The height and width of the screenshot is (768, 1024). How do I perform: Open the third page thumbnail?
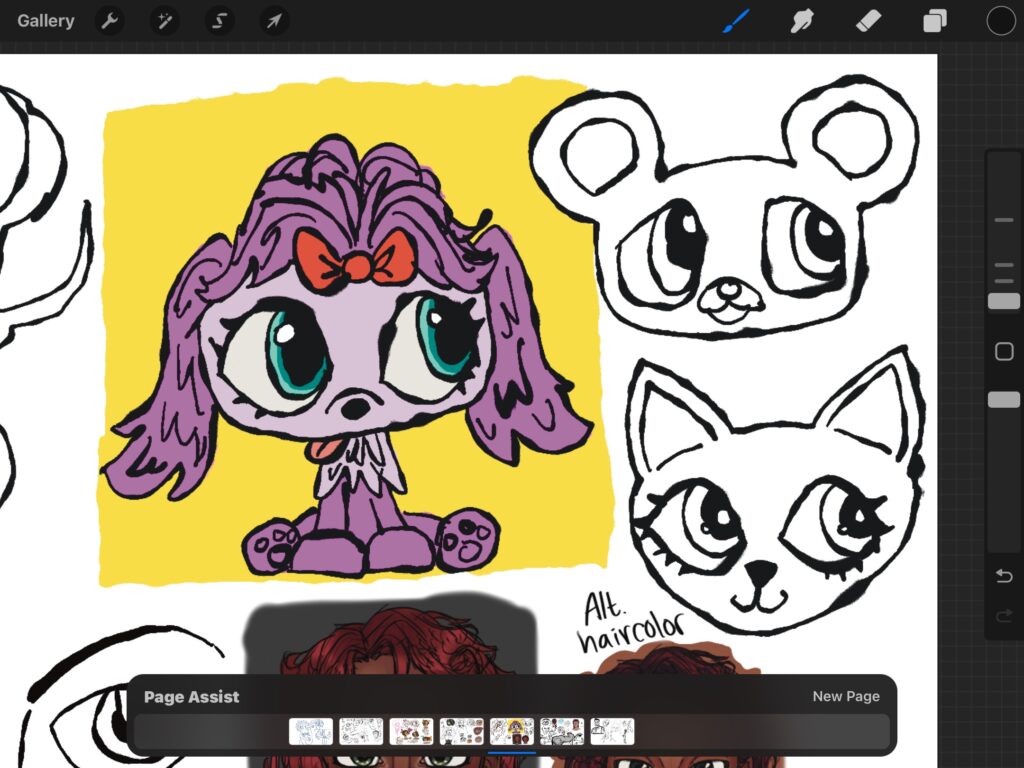click(411, 731)
